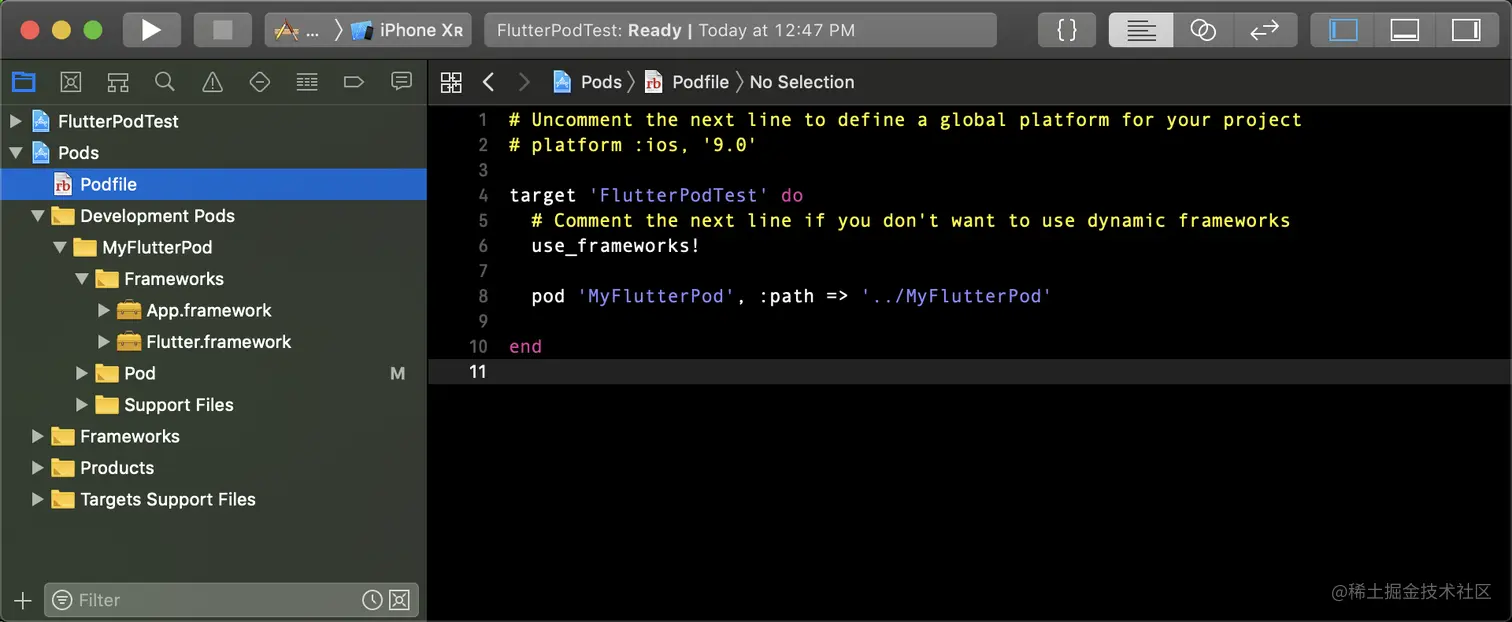The width and height of the screenshot is (1512, 622).
Task: Select App.framework in navigator
Action: pyautogui.click(x=213, y=310)
